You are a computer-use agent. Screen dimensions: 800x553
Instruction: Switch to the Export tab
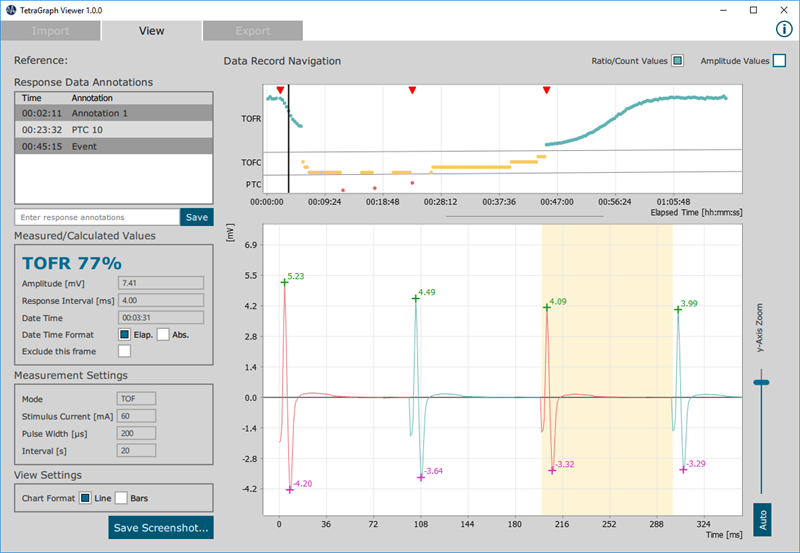[252, 31]
